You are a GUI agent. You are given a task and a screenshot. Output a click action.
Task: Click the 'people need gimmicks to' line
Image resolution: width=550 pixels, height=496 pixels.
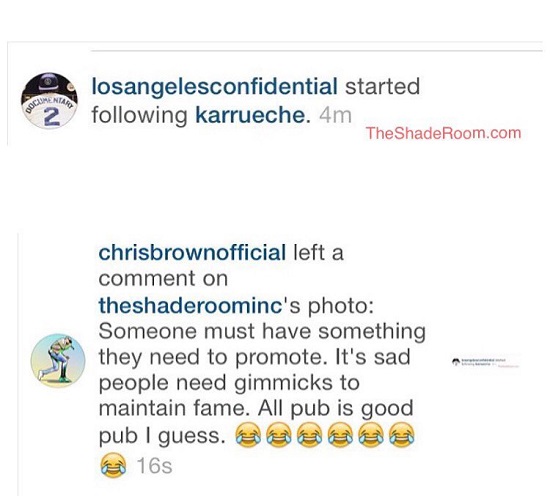[229, 383]
